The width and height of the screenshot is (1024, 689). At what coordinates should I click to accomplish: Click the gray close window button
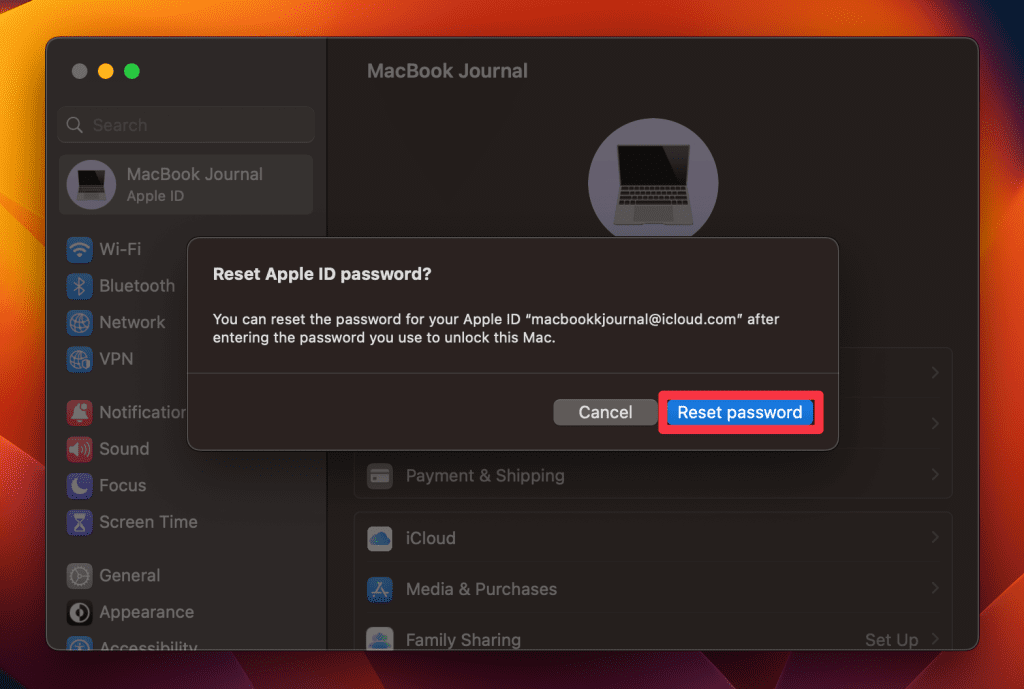click(80, 71)
